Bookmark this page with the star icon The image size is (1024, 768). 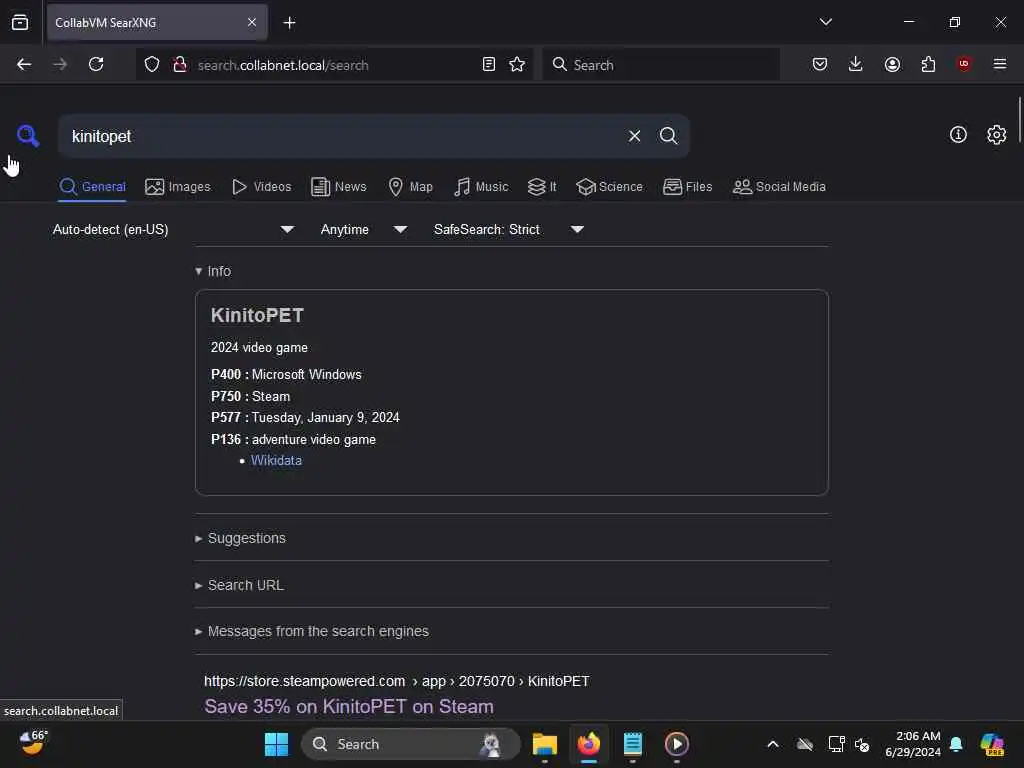[x=517, y=64]
